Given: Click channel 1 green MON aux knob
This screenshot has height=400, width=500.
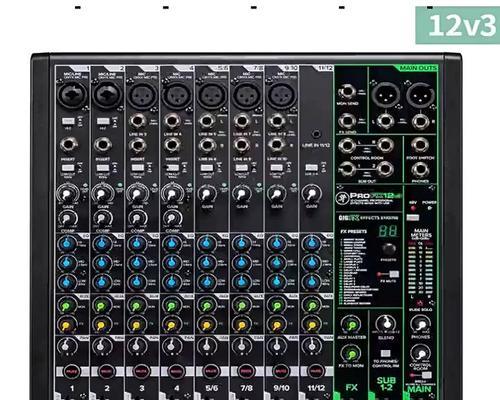Looking at the screenshot, I should point(67,306).
